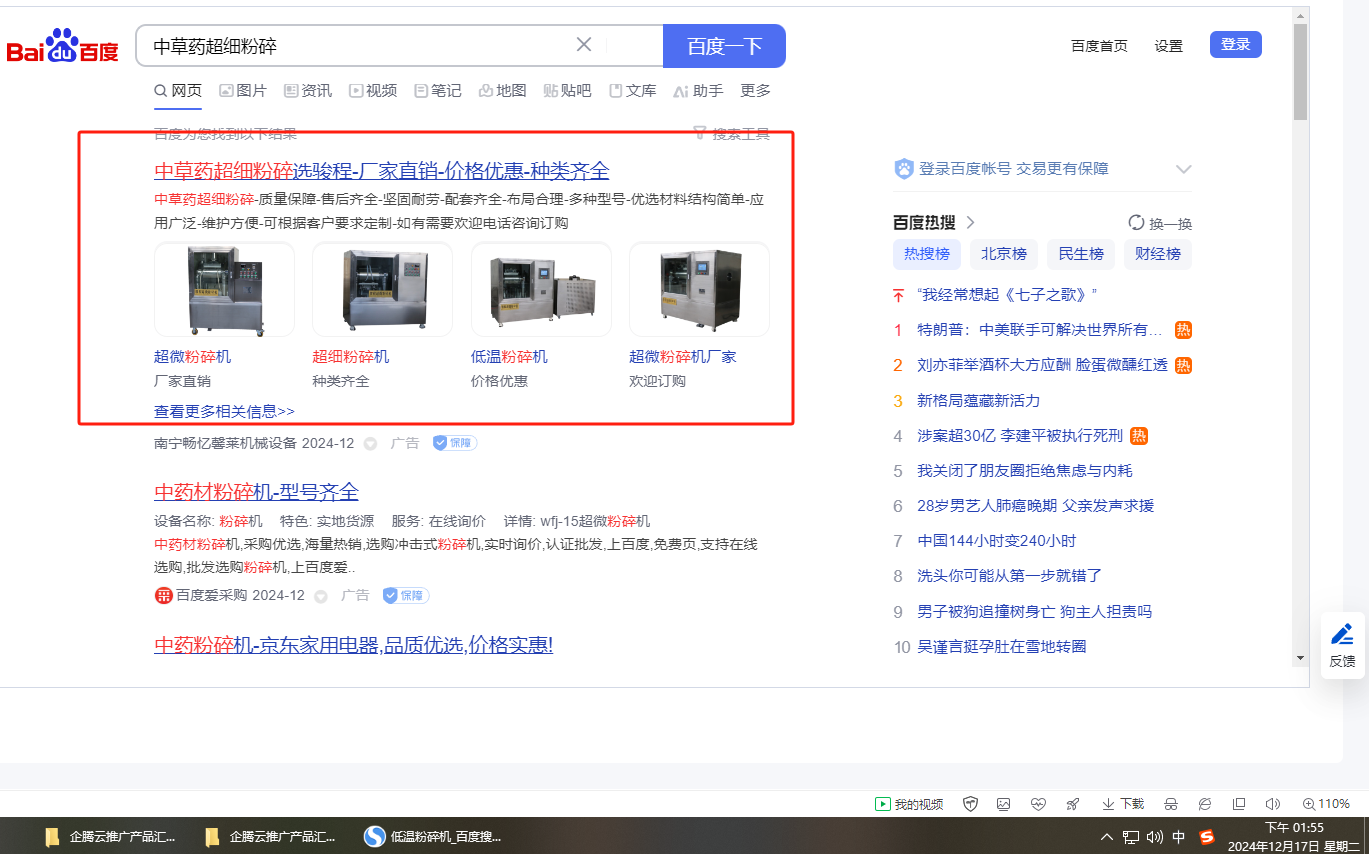Open the 中药粉碎机-京东家用电器 result
Screen dimensions: 1369x854
click(x=353, y=645)
